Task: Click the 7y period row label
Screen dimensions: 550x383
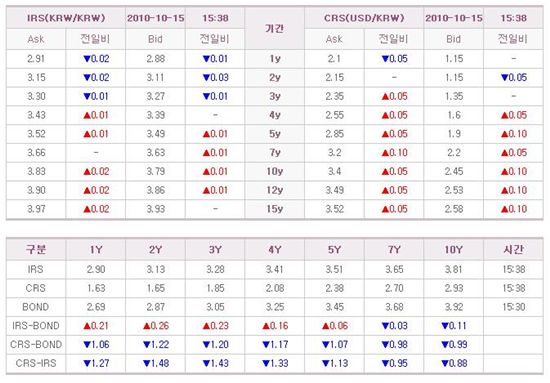Action: [275, 153]
